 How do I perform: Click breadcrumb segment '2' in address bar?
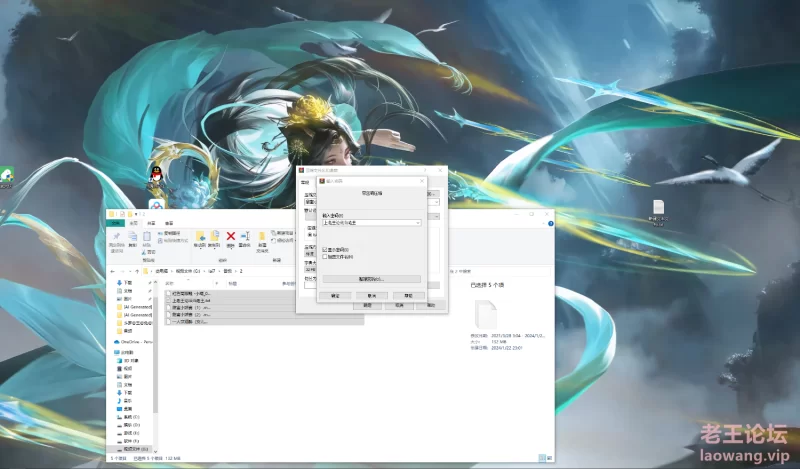(241, 271)
